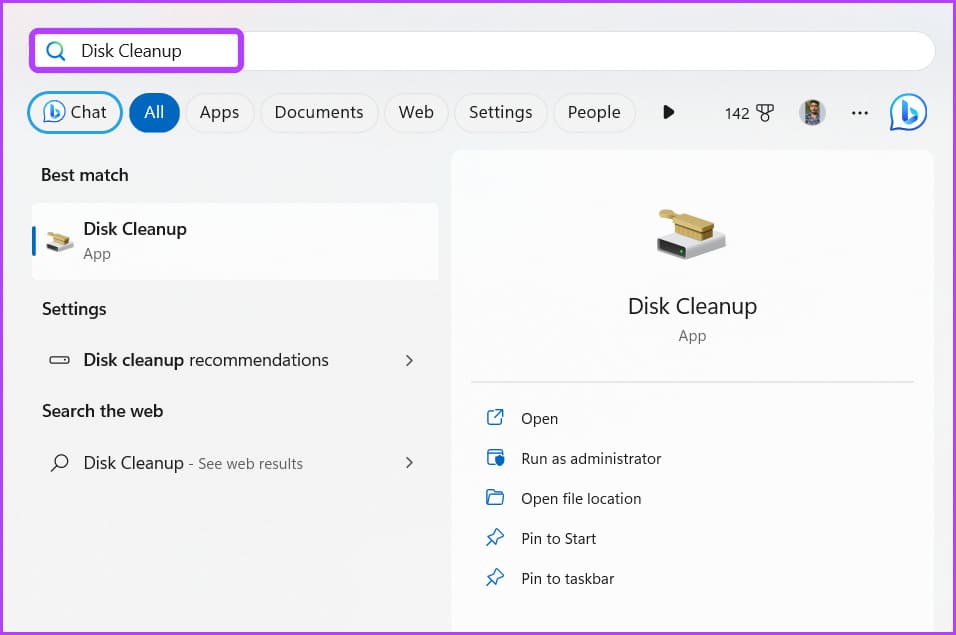
Task: Click the Open action's launch icon
Action: click(x=495, y=417)
